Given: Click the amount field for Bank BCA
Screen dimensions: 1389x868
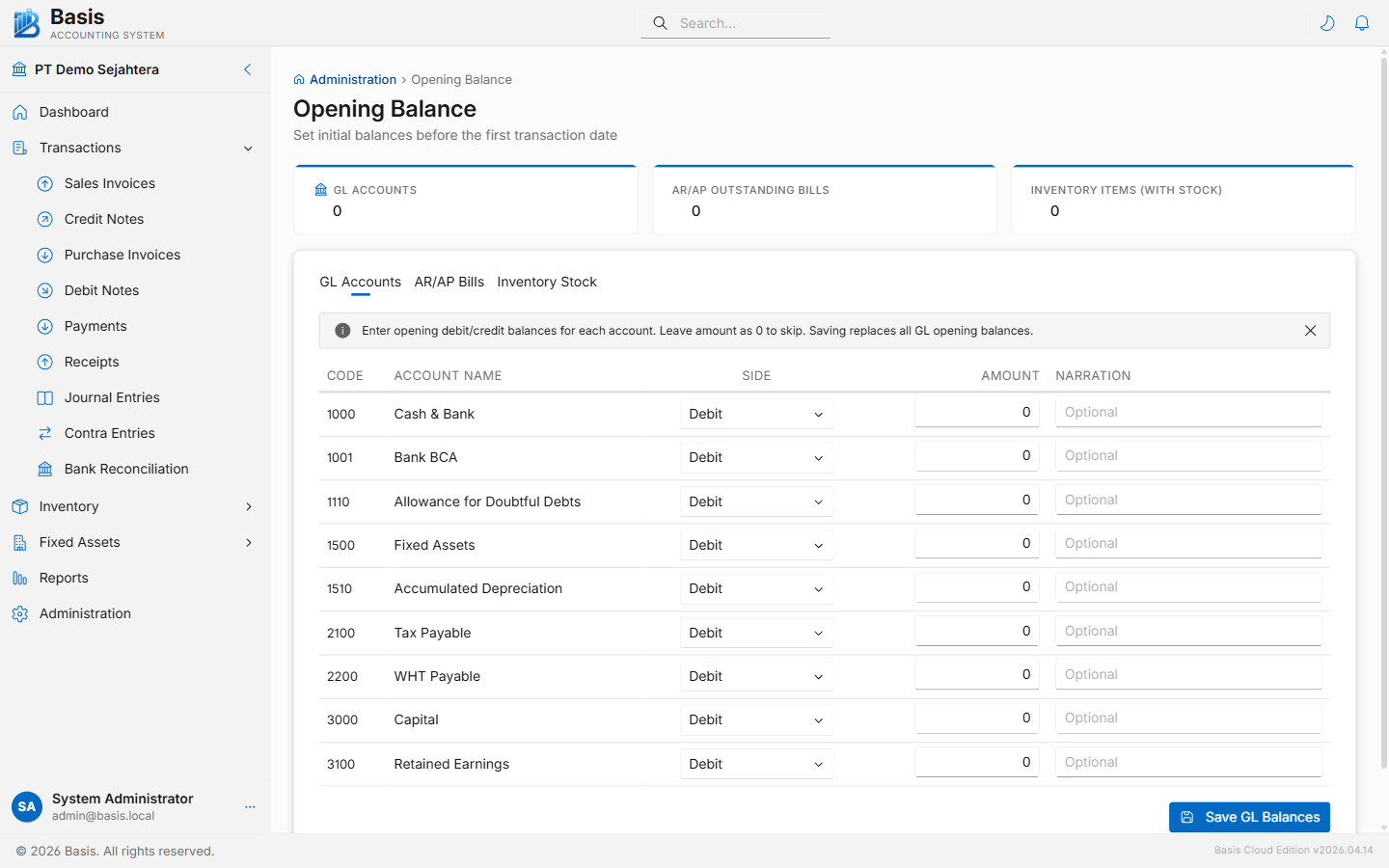Looking at the screenshot, I should pyautogui.click(x=976, y=456).
